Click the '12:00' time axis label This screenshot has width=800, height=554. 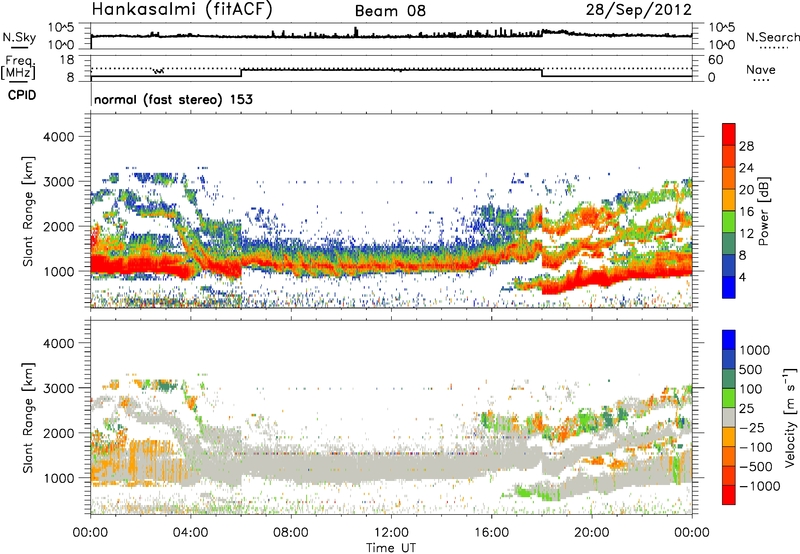coord(391,533)
